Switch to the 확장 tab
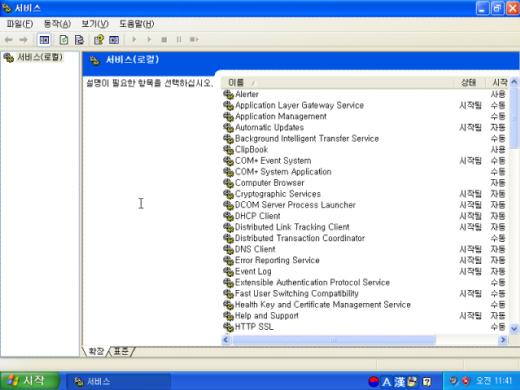 click(x=96, y=351)
